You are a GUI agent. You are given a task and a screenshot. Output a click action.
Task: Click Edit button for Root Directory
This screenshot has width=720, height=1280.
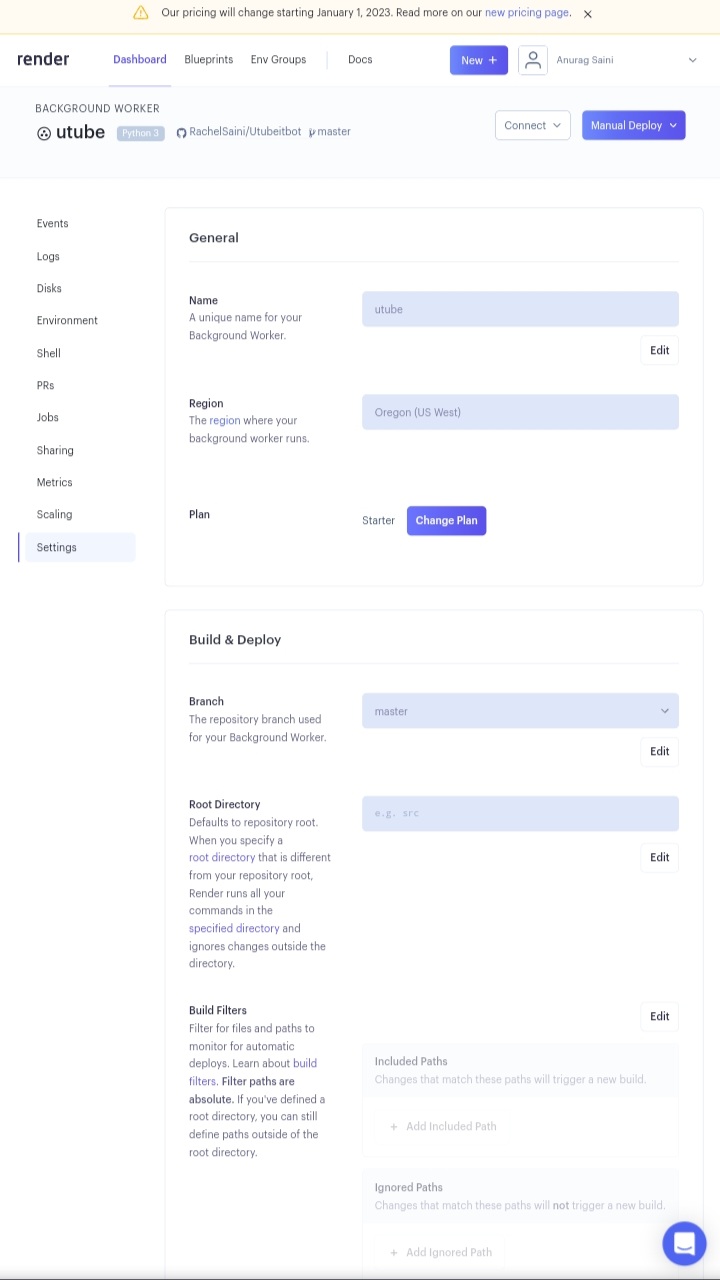tap(659, 858)
